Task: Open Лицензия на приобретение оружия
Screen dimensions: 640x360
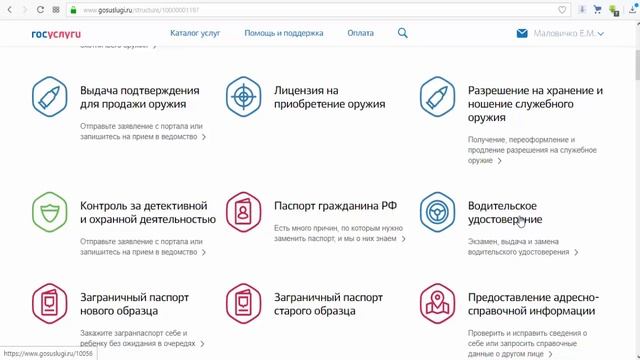Action: (x=329, y=97)
